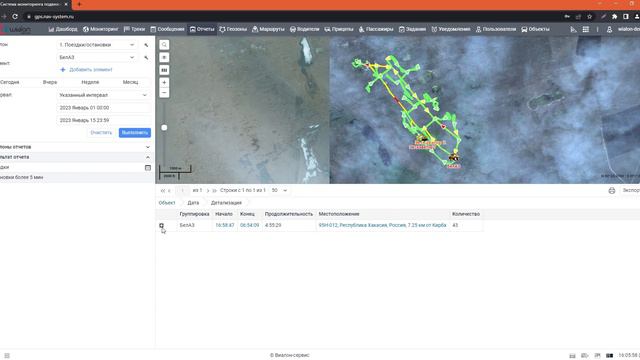This screenshot has height=360, width=640.
Task: Open the Объекты tab
Action: 535,29
